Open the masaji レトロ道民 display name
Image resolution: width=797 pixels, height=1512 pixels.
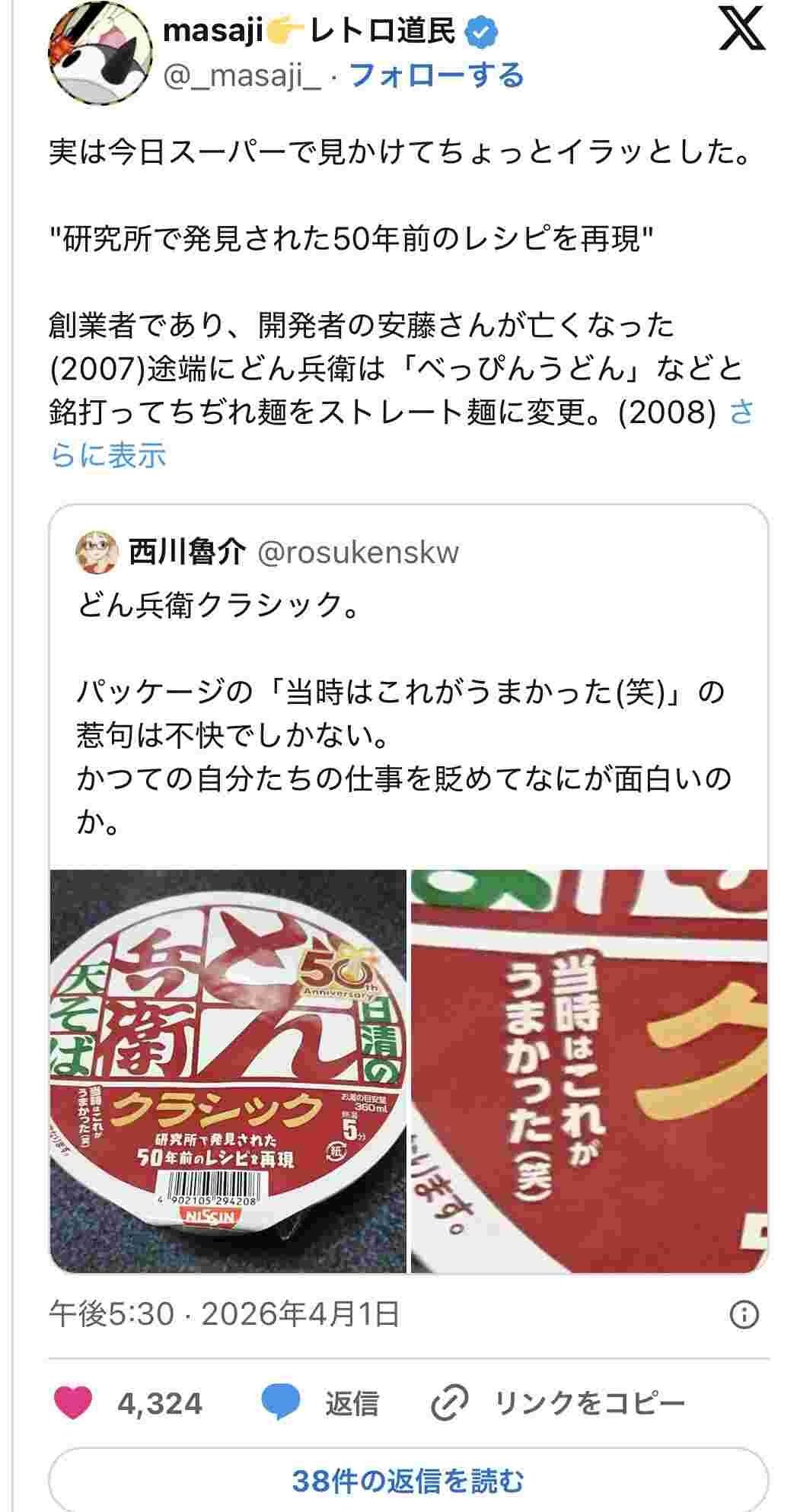click(310, 32)
